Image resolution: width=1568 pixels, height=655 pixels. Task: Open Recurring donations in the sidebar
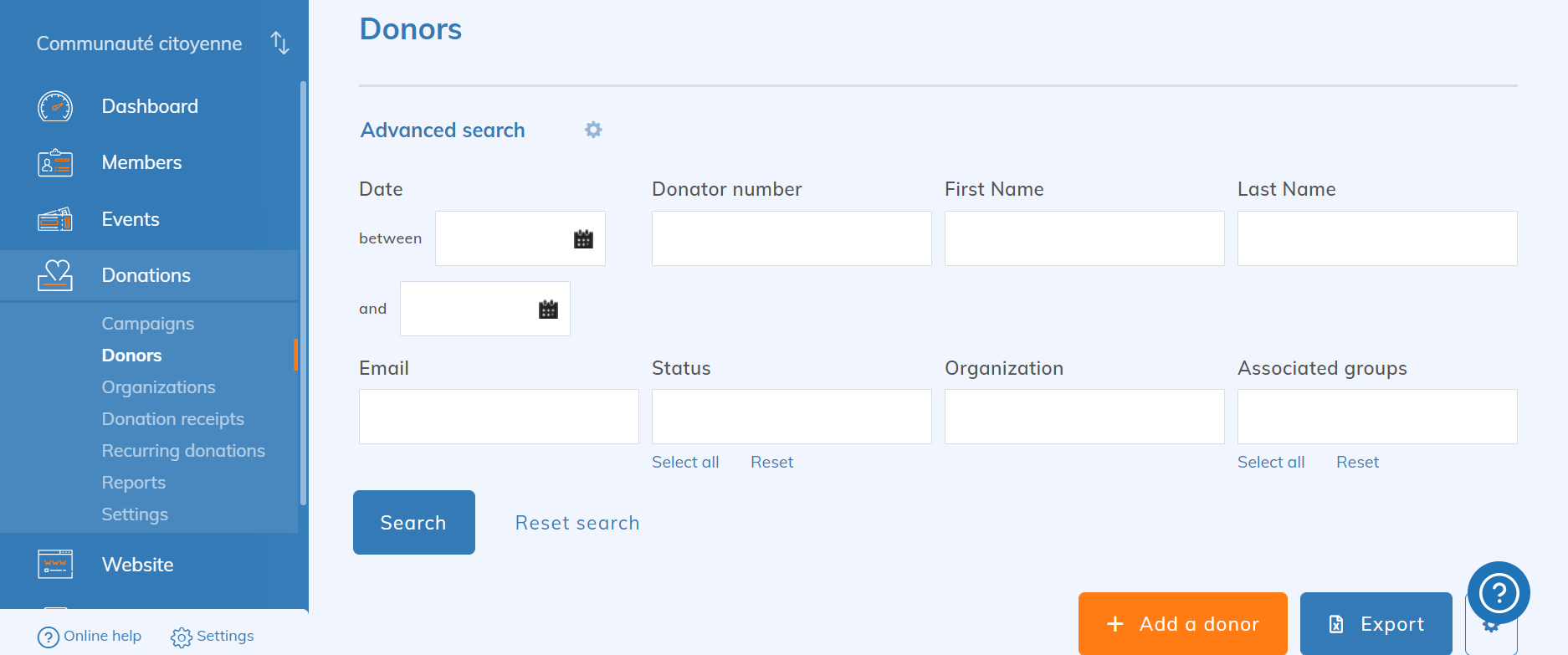pos(183,451)
